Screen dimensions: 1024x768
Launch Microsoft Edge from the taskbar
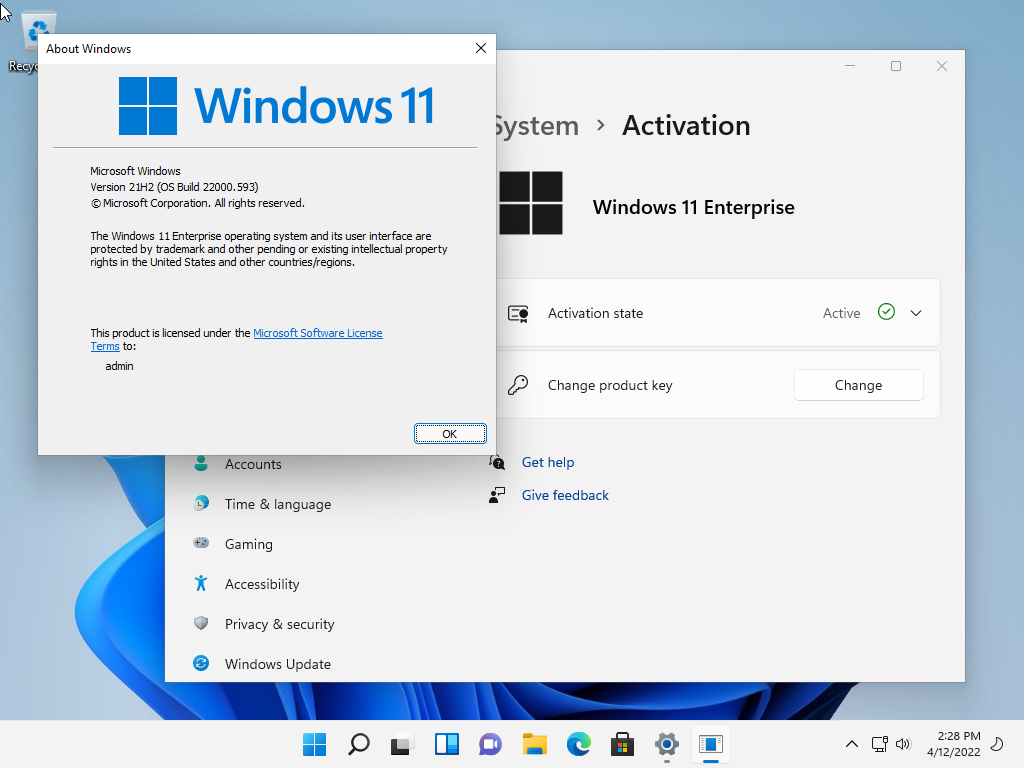point(579,744)
